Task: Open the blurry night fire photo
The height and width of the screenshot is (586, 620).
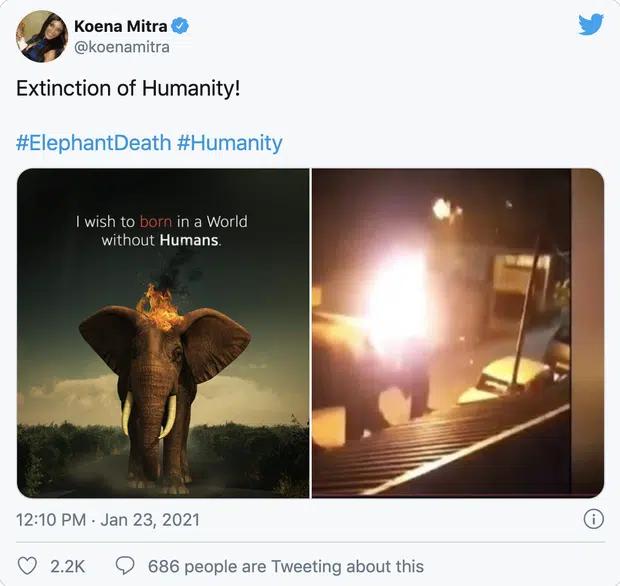Action: [x=458, y=332]
